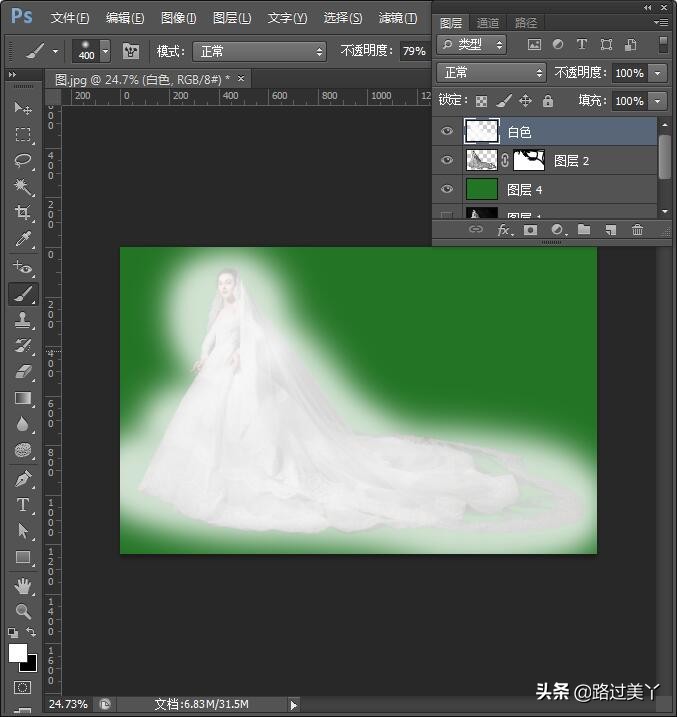Lock image pixels

pyautogui.click(x=503, y=101)
